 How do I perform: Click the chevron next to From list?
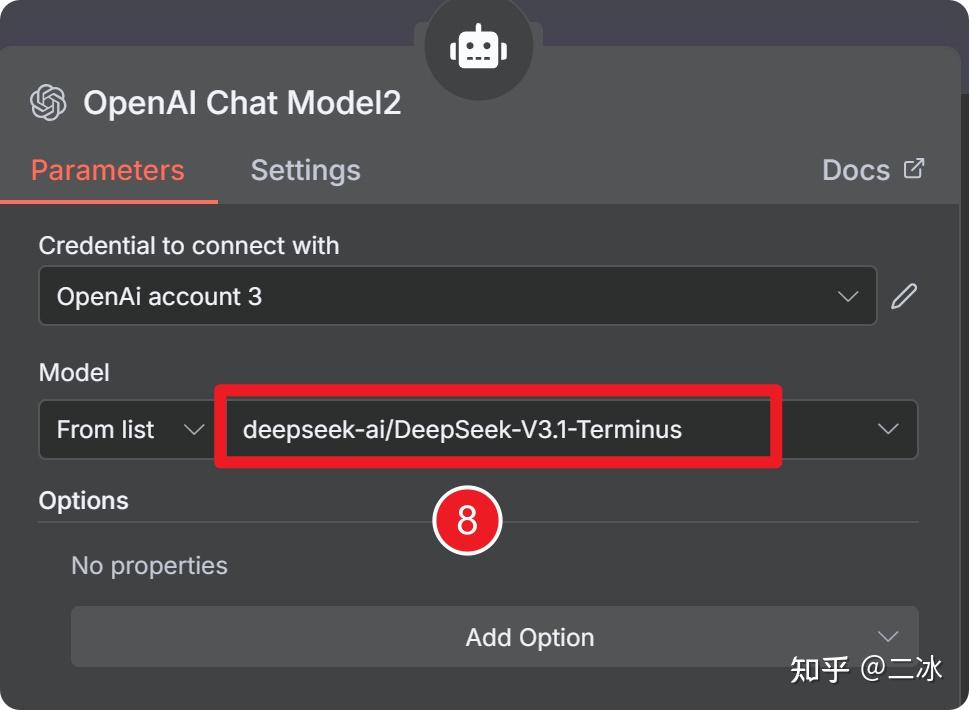[193, 430]
